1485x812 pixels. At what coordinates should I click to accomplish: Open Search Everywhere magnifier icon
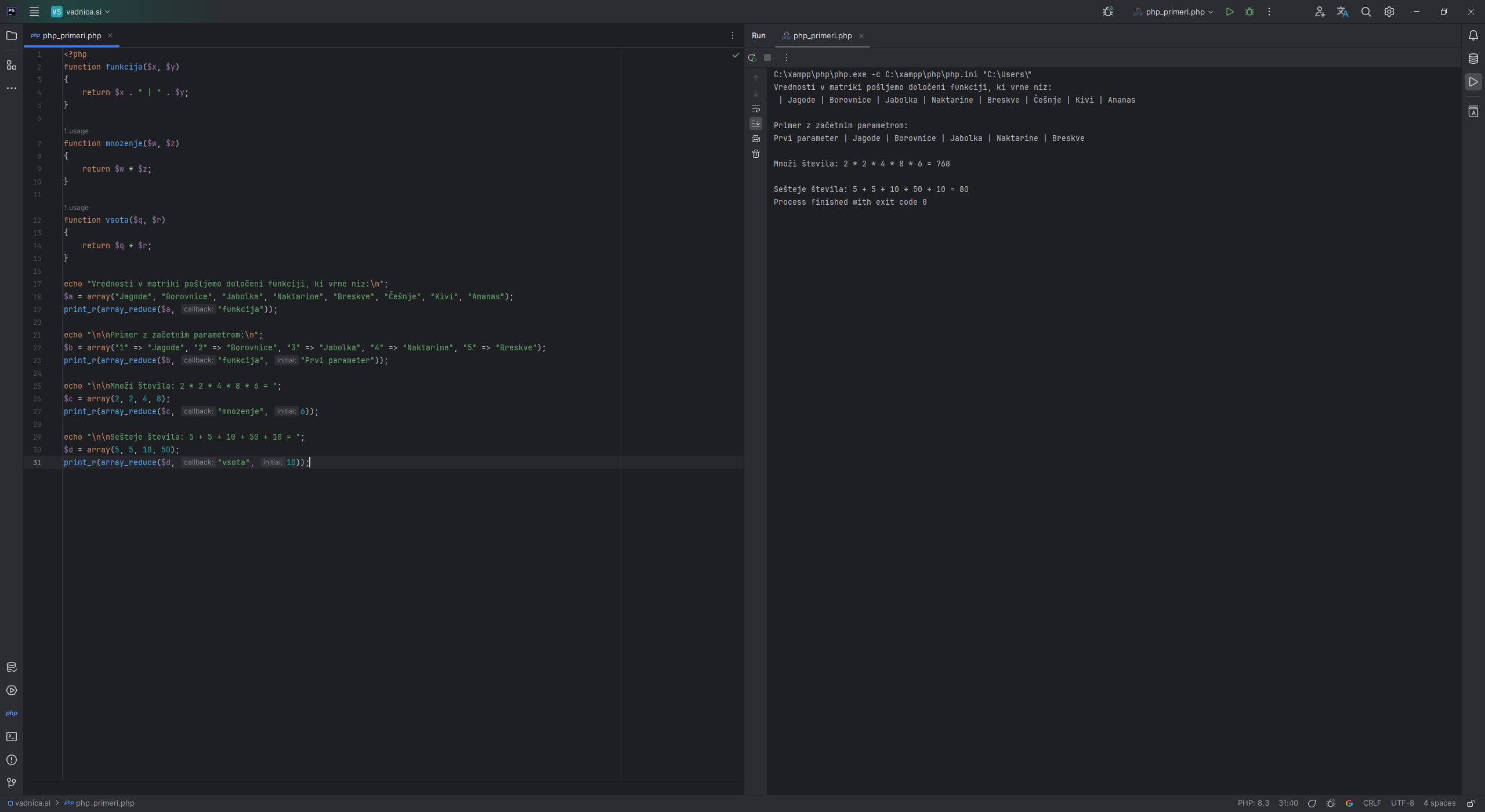pos(1366,12)
